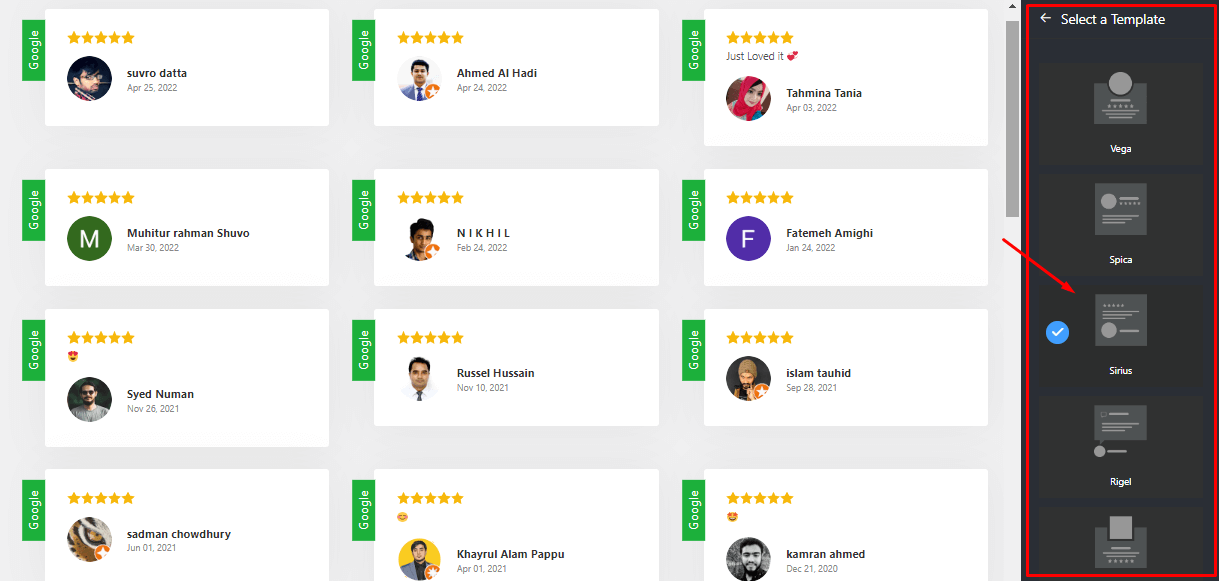The height and width of the screenshot is (581, 1219).
Task: Click Khayrul Alam Pappu's profile photo
Action: [419, 559]
